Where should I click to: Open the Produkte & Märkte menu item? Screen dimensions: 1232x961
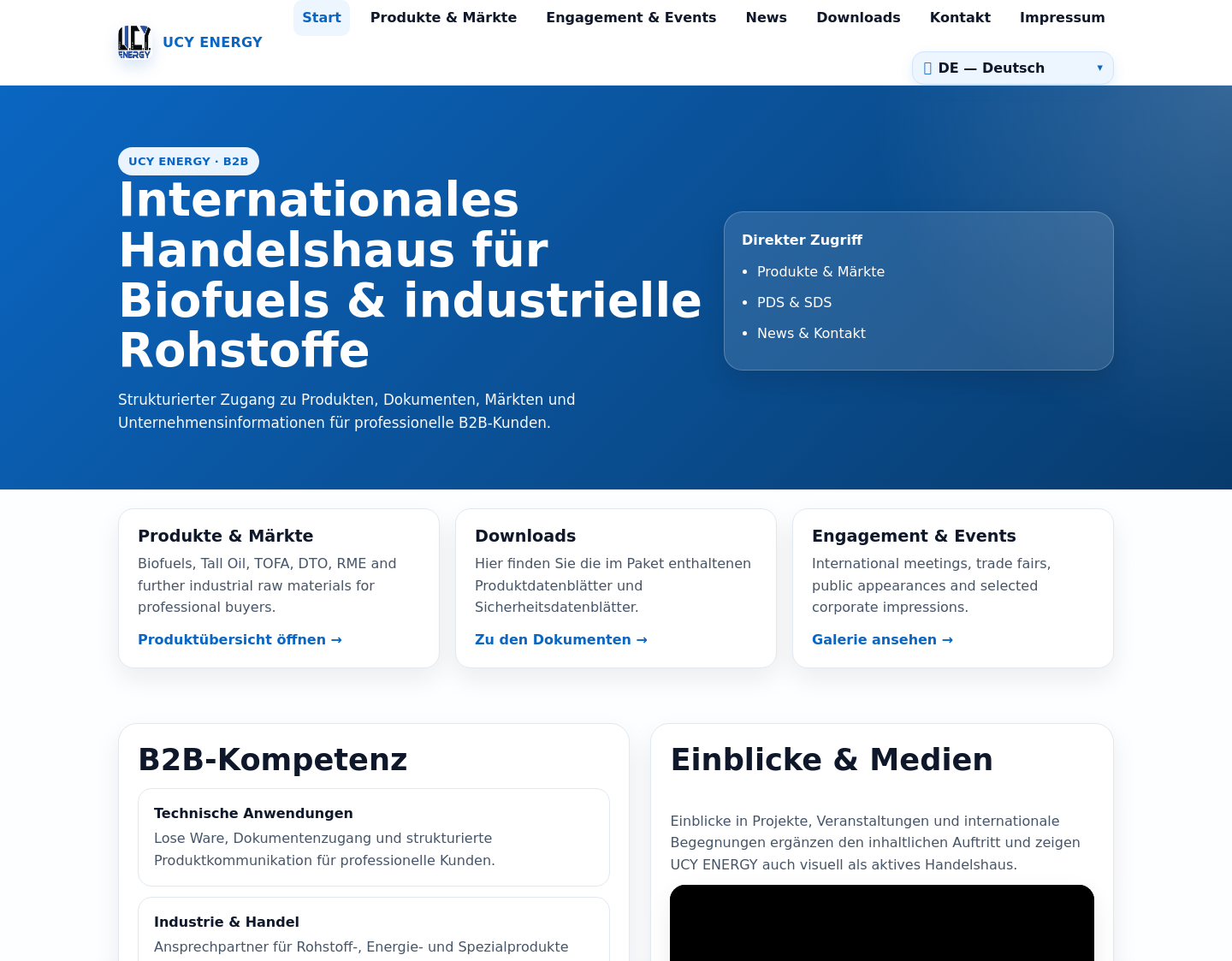tap(443, 17)
